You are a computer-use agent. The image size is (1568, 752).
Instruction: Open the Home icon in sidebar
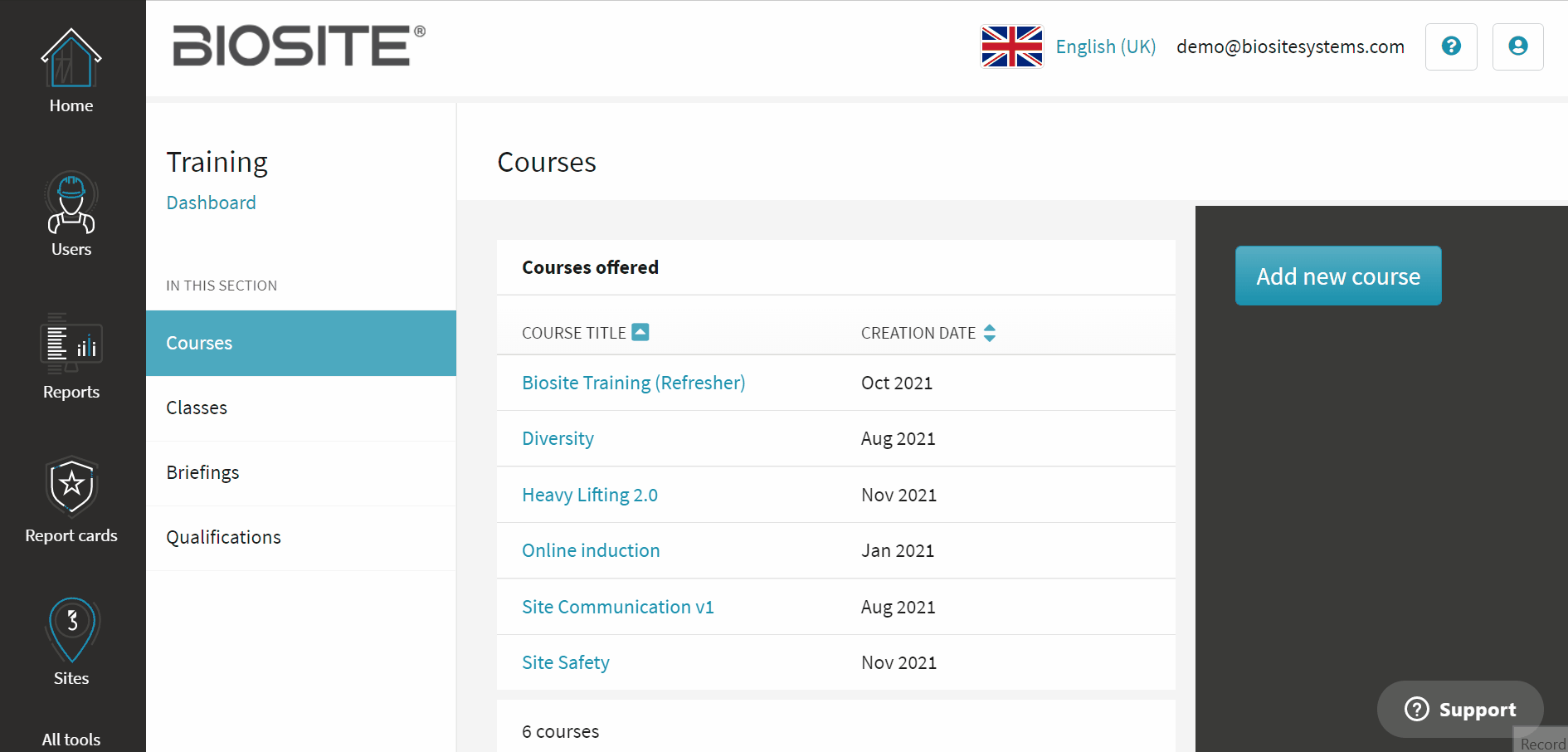pos(71,58)
